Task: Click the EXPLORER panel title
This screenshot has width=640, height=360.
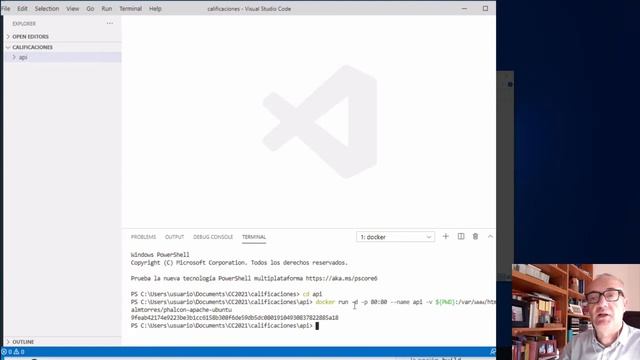Action: coord(24,24)
